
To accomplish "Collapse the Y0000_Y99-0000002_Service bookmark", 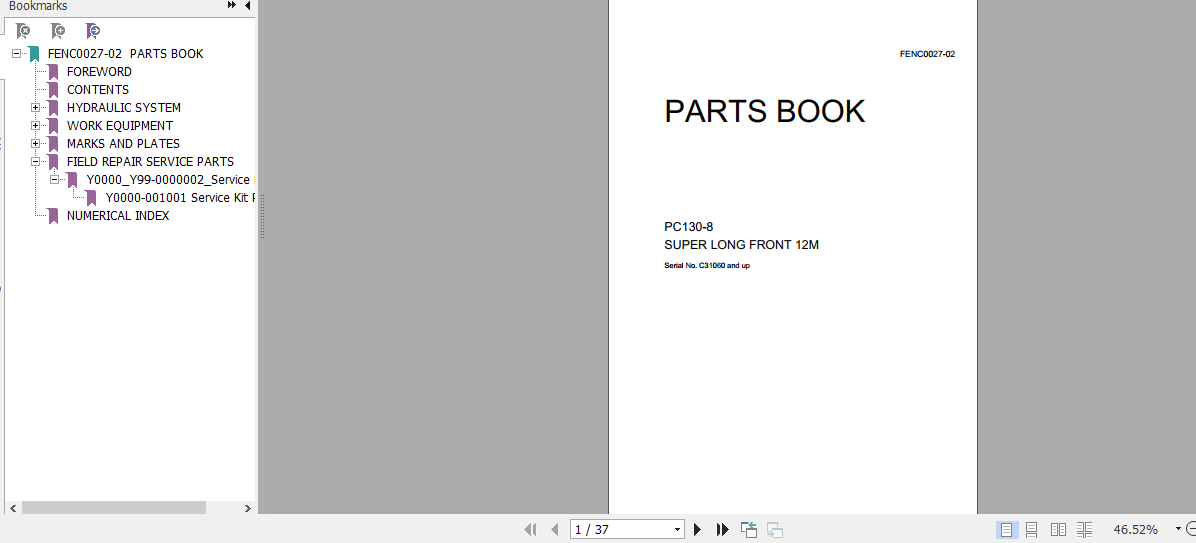I will coord(54,180).
